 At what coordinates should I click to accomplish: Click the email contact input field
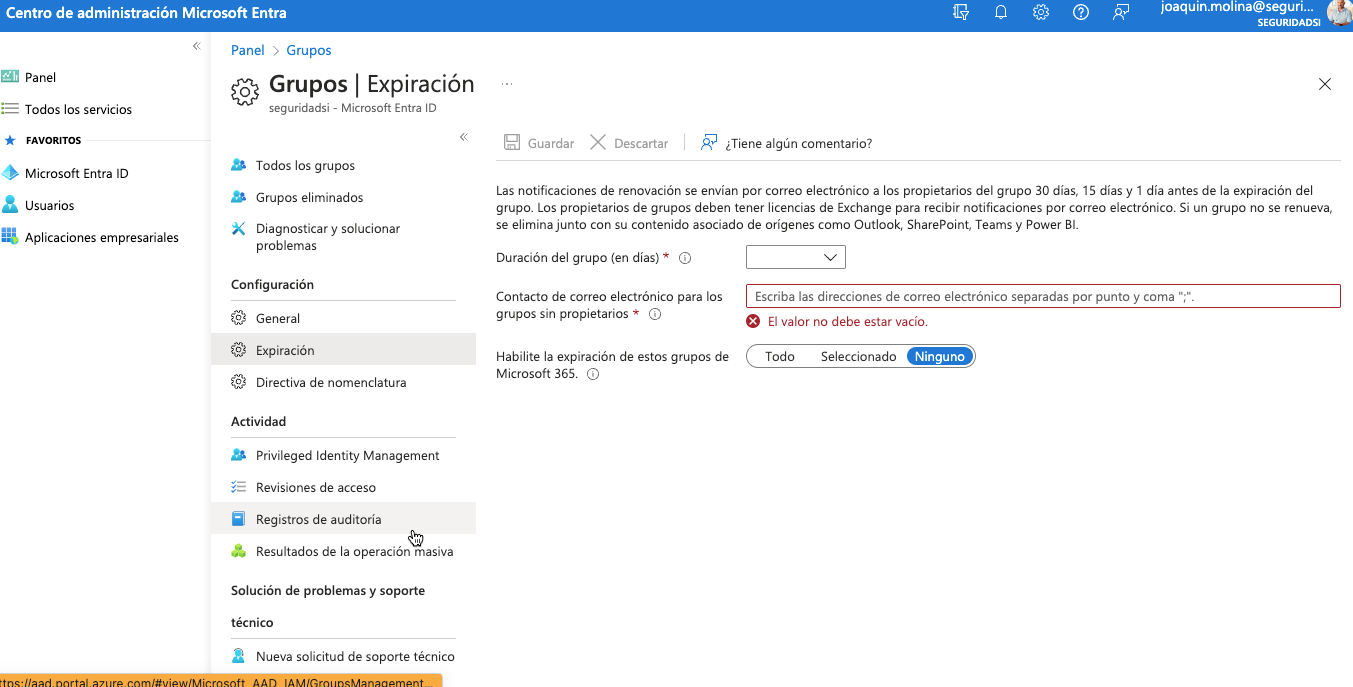click(1042, 296)
